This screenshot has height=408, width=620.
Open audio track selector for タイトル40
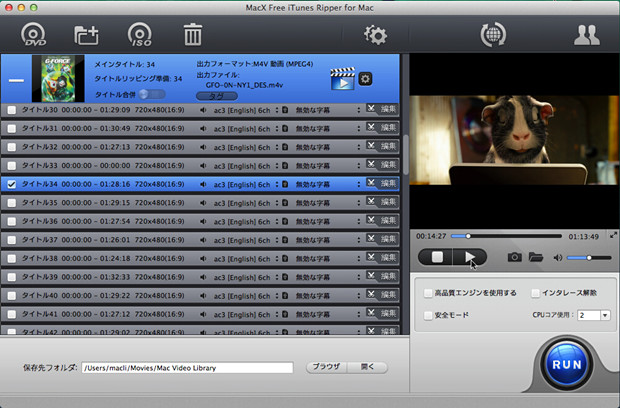tap(277, 296)
